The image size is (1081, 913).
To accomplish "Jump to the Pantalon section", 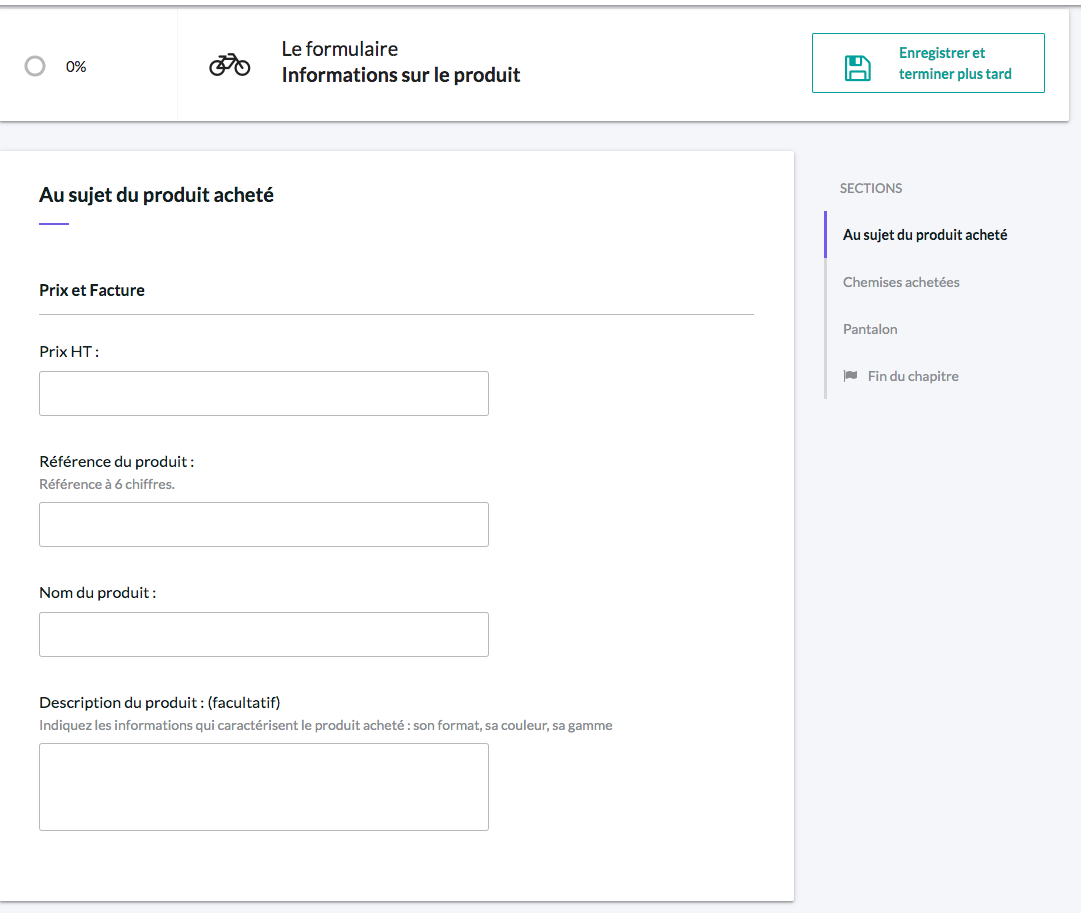I will pos(870,329).
